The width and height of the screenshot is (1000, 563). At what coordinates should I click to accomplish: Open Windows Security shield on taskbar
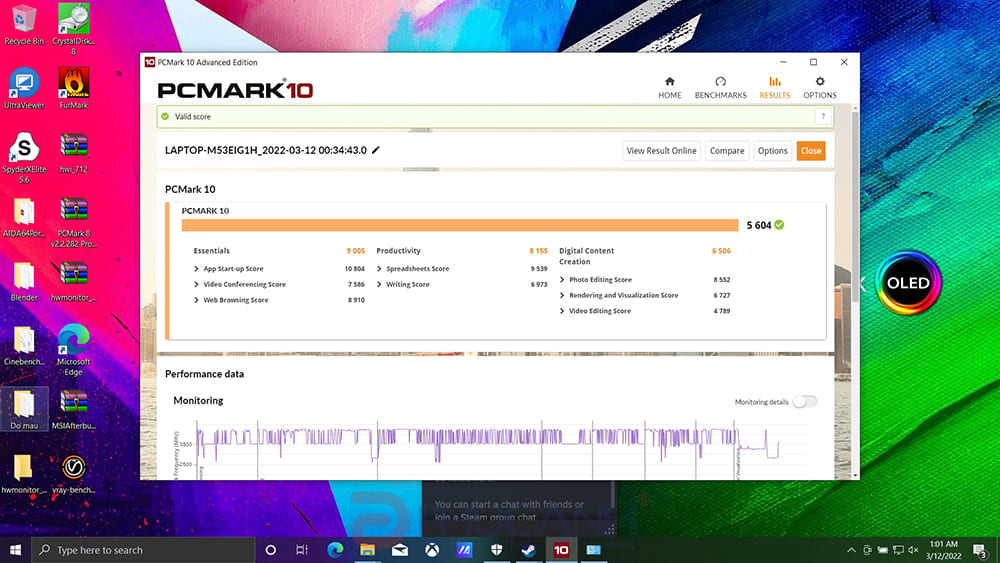point(496,550)
